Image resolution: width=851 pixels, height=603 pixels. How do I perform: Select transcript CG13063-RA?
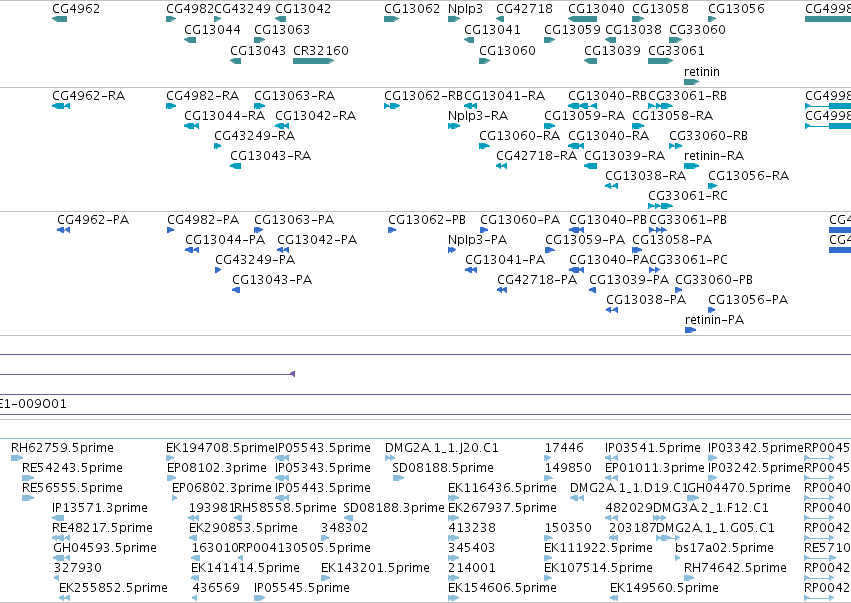(295, 96)
